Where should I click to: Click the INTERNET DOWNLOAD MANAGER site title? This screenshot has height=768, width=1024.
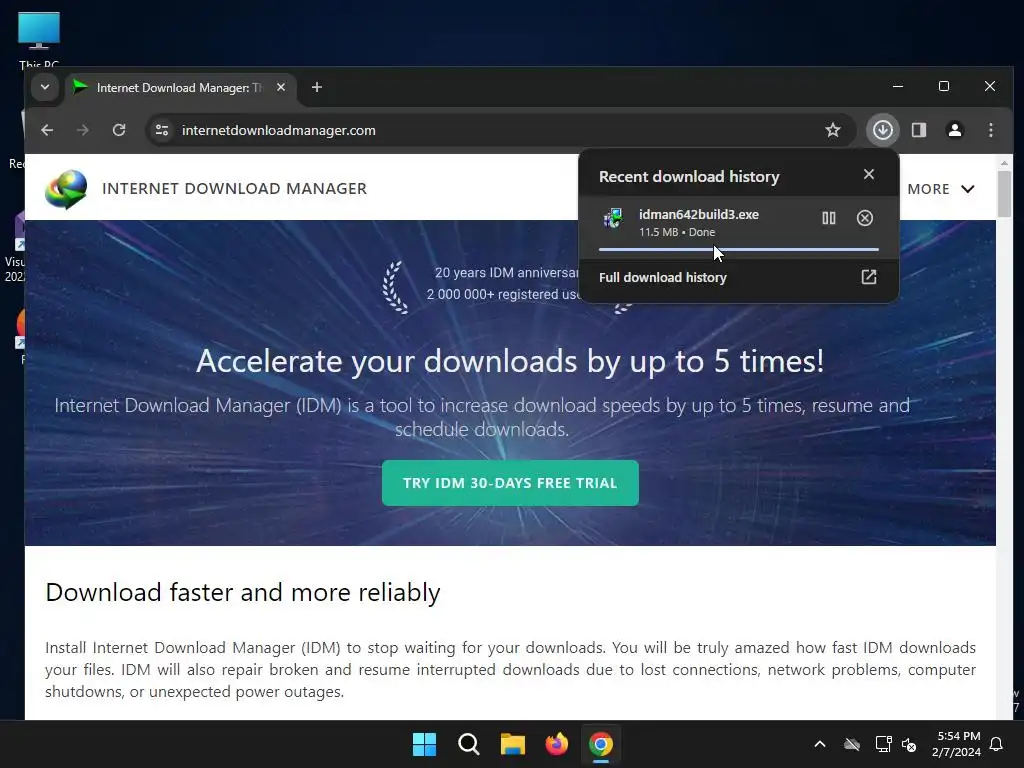coord(234,189)
